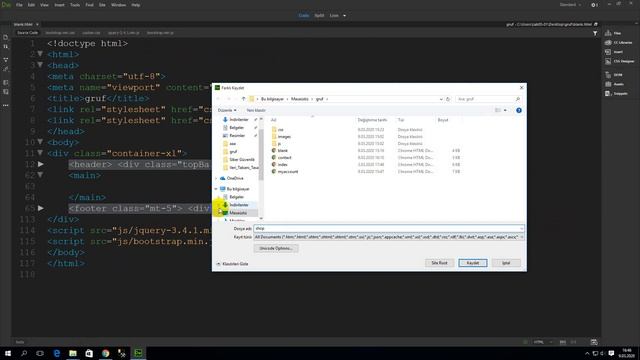
Task: Open the Edit menu
Action: coord(31,5)
